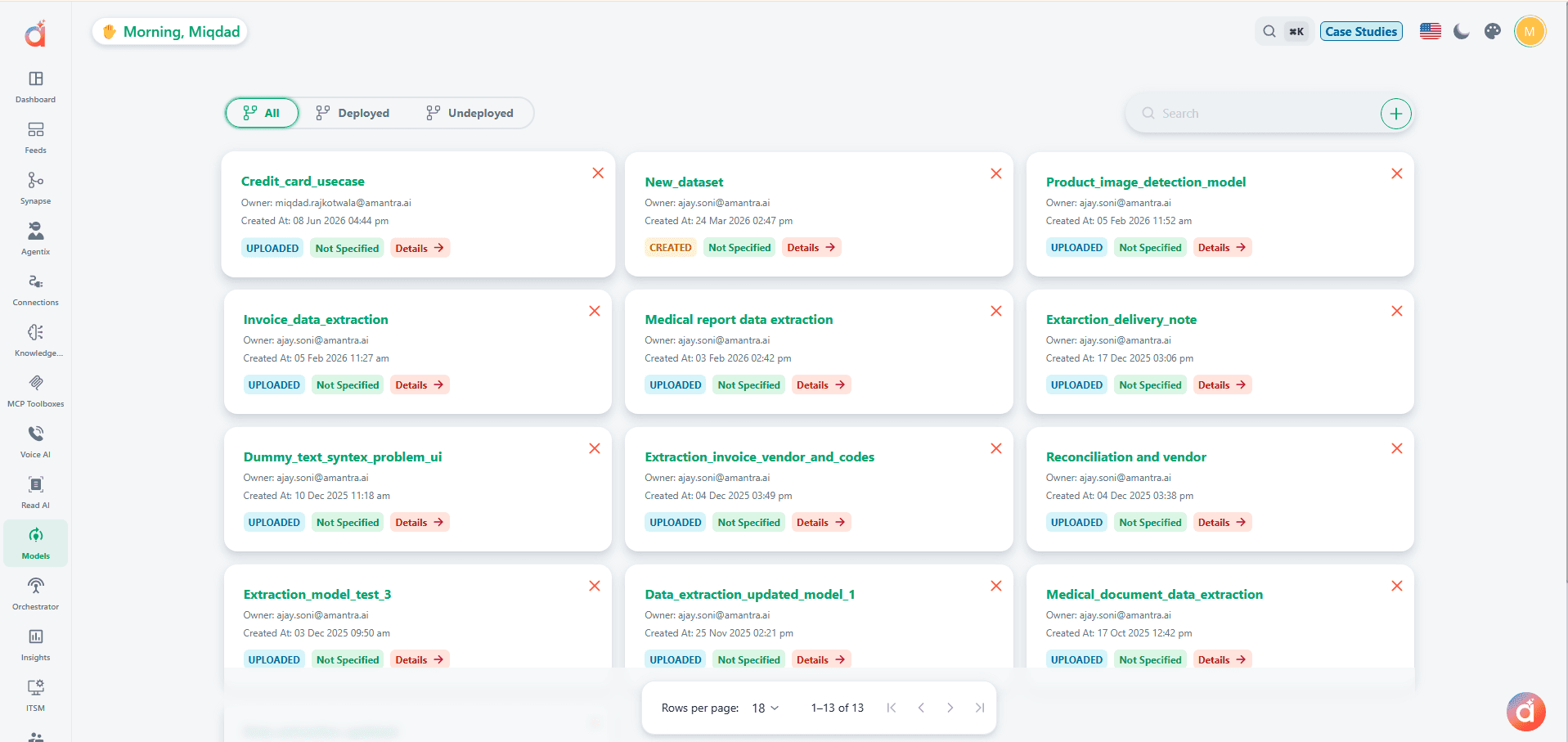The height and width of the screenshot is (742, 1568).
Task: Delete Medical_document_data_extraction card
Action: 1396,586
